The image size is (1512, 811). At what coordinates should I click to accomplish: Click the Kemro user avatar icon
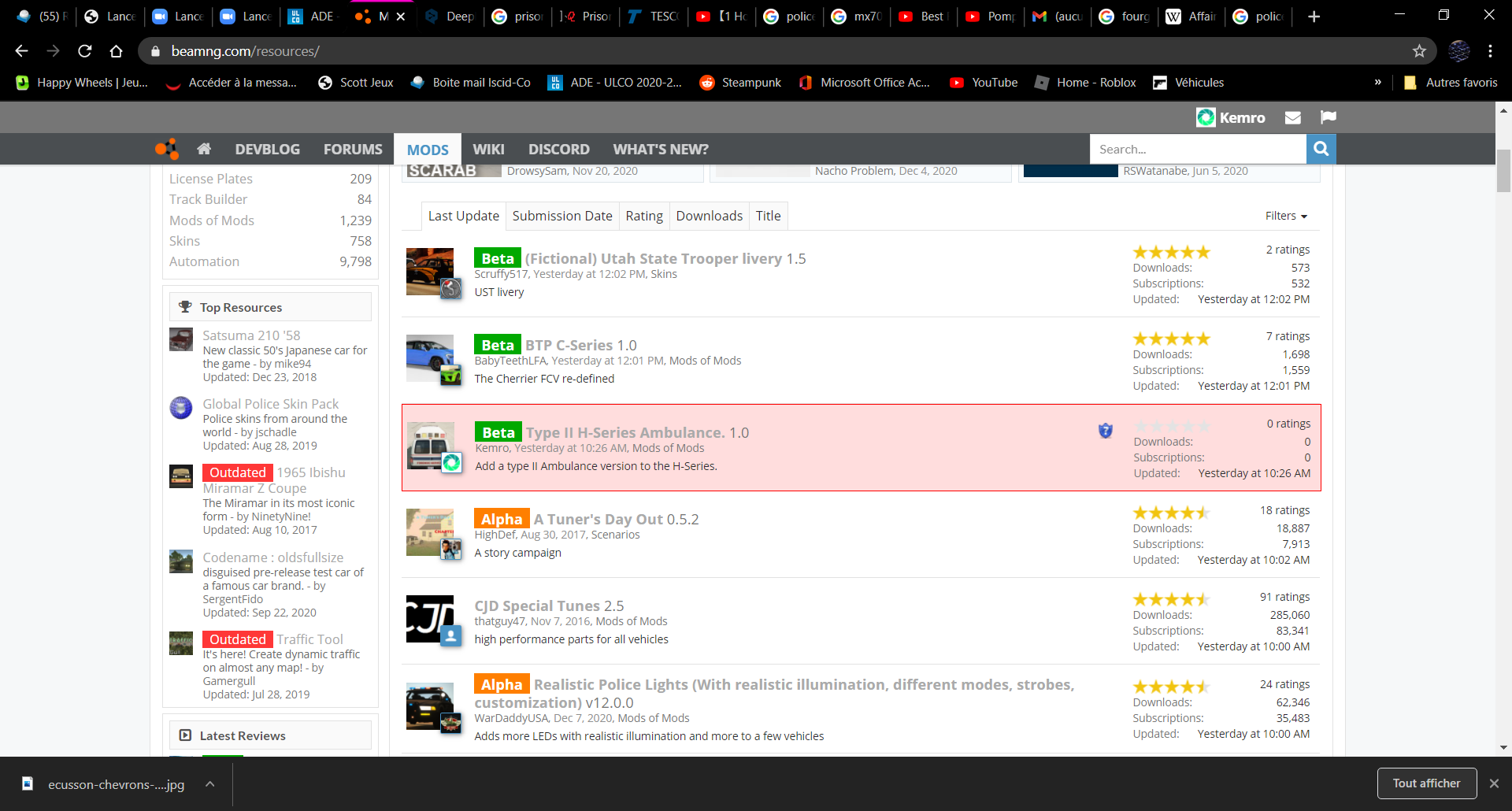(1206, 117)
